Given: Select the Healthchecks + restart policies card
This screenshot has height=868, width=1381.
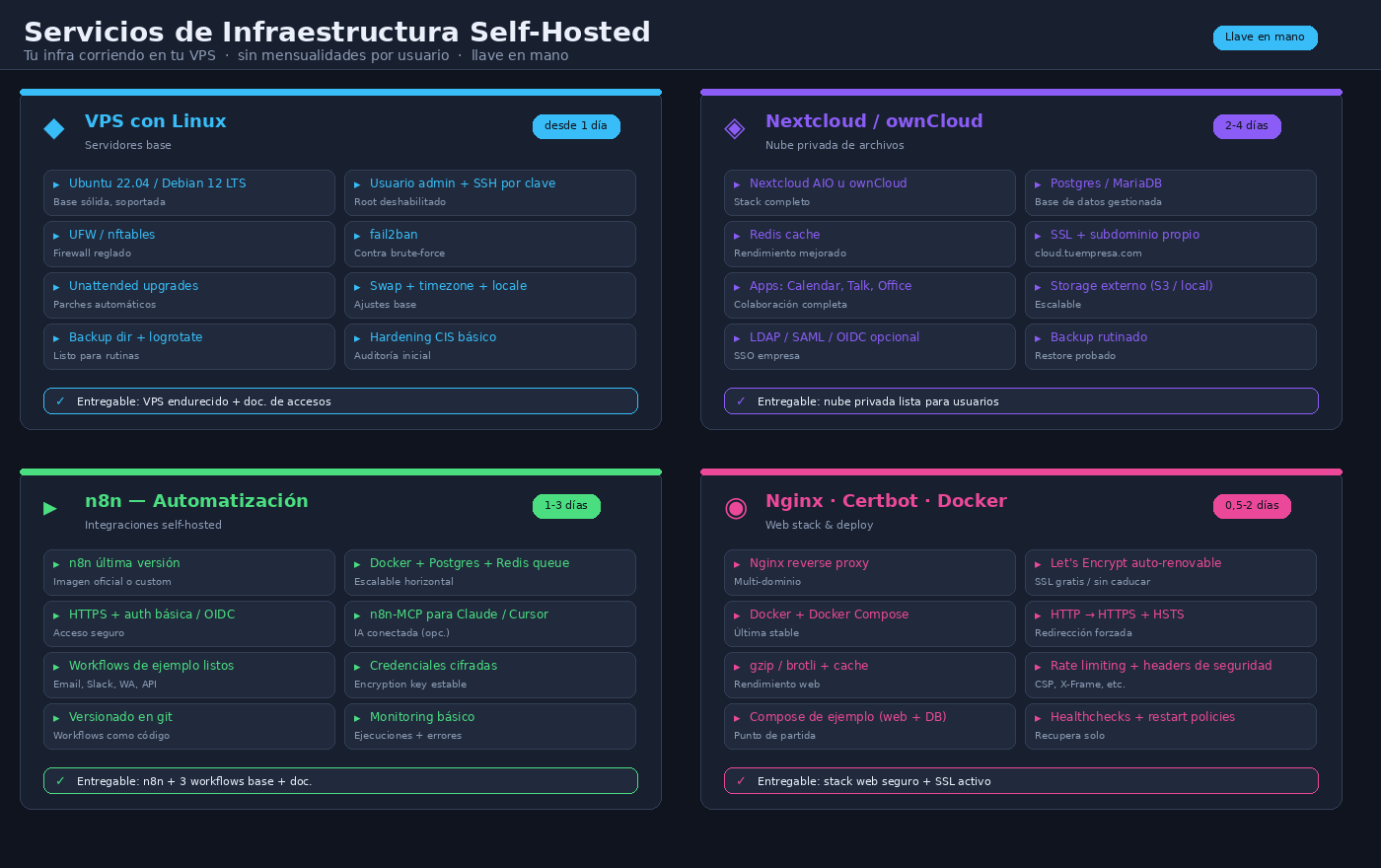Looking at the screenshot, I should (1171, 726).
